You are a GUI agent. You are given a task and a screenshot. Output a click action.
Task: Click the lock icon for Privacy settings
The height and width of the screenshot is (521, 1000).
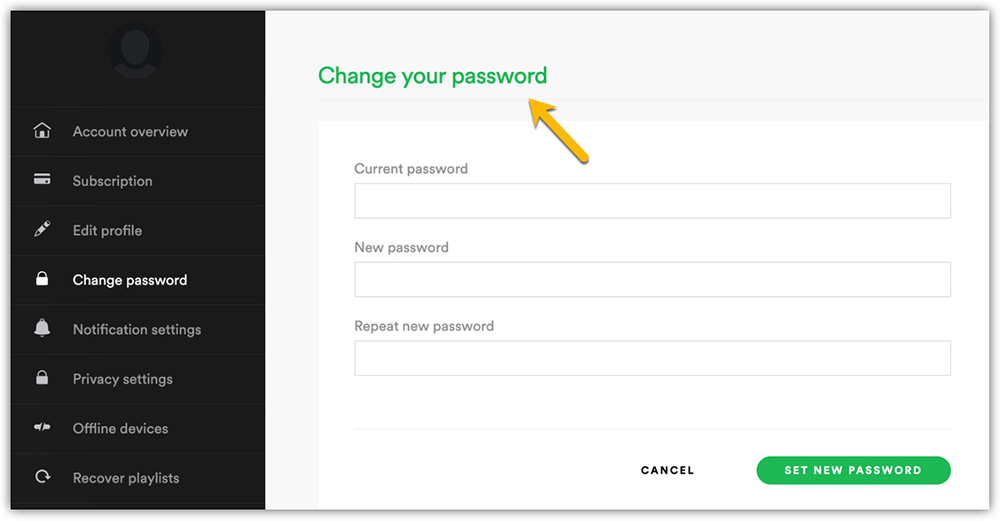[x=42, y=378]
